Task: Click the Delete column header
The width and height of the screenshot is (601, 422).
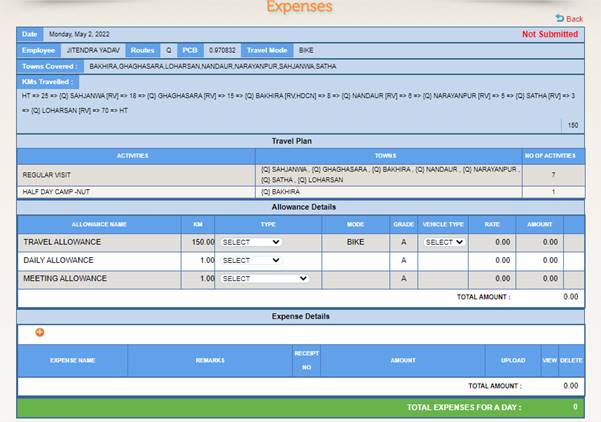Action: (x=571, y=359)
